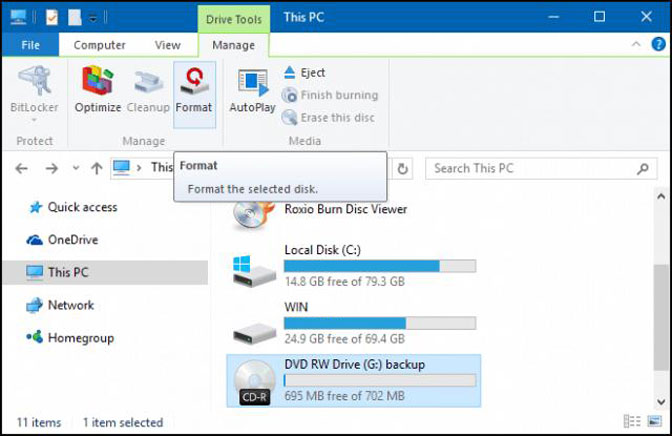The image size is (672, 436).
Task: Close the This PC window
Action: point(646,17)
